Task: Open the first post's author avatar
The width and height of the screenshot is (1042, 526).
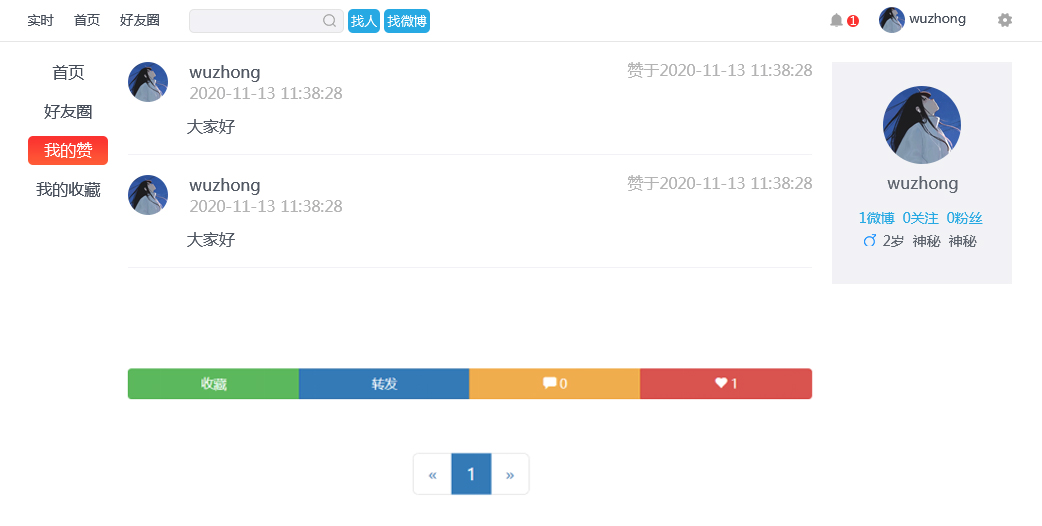Action: (148, 82)
